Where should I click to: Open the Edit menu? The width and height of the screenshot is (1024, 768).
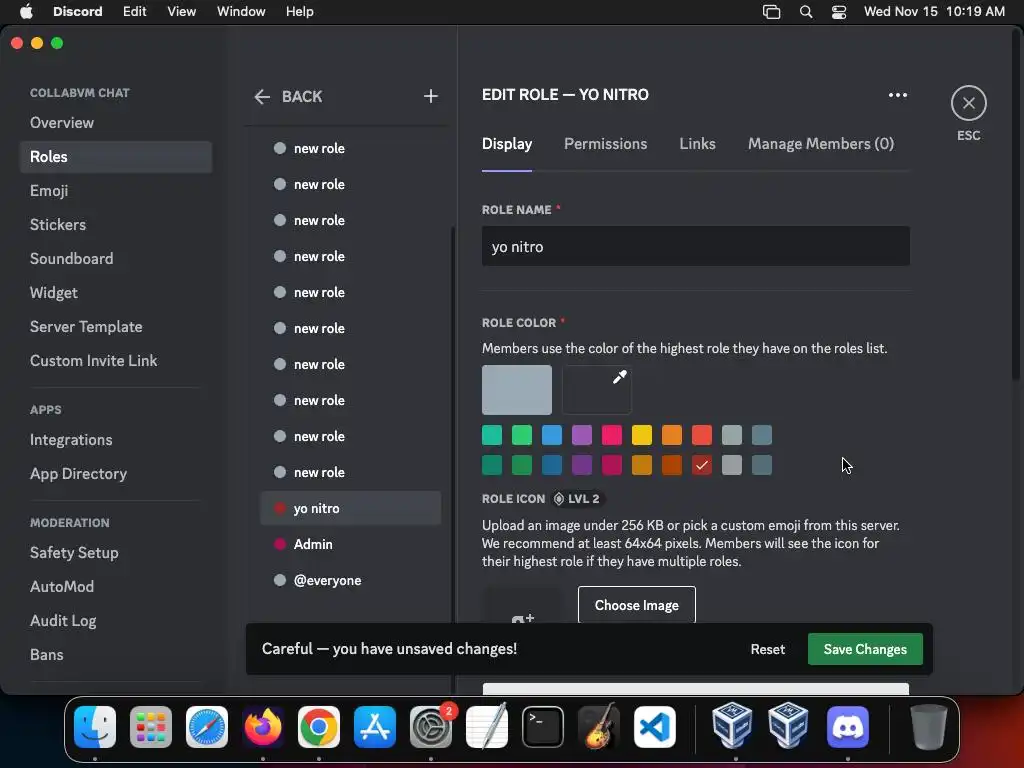[x=135, y=12]
